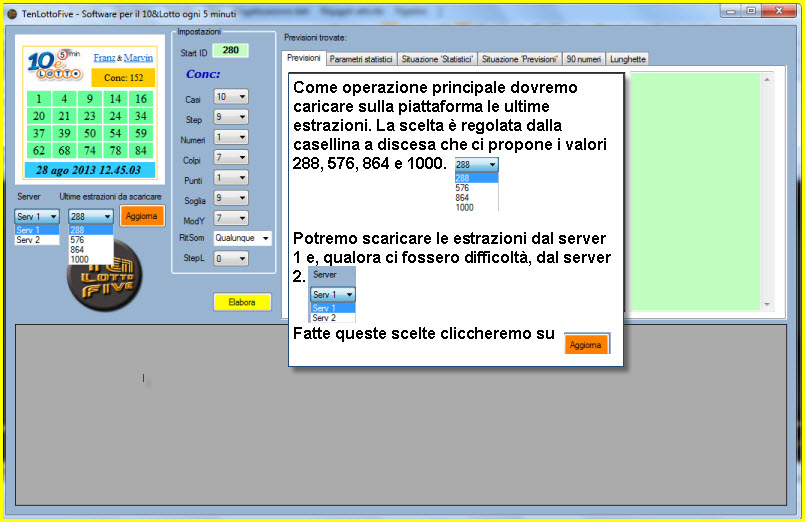Open the 90 numeri tab
The height and width of the screenshot is (522, 805).
[x=584, y=59]
